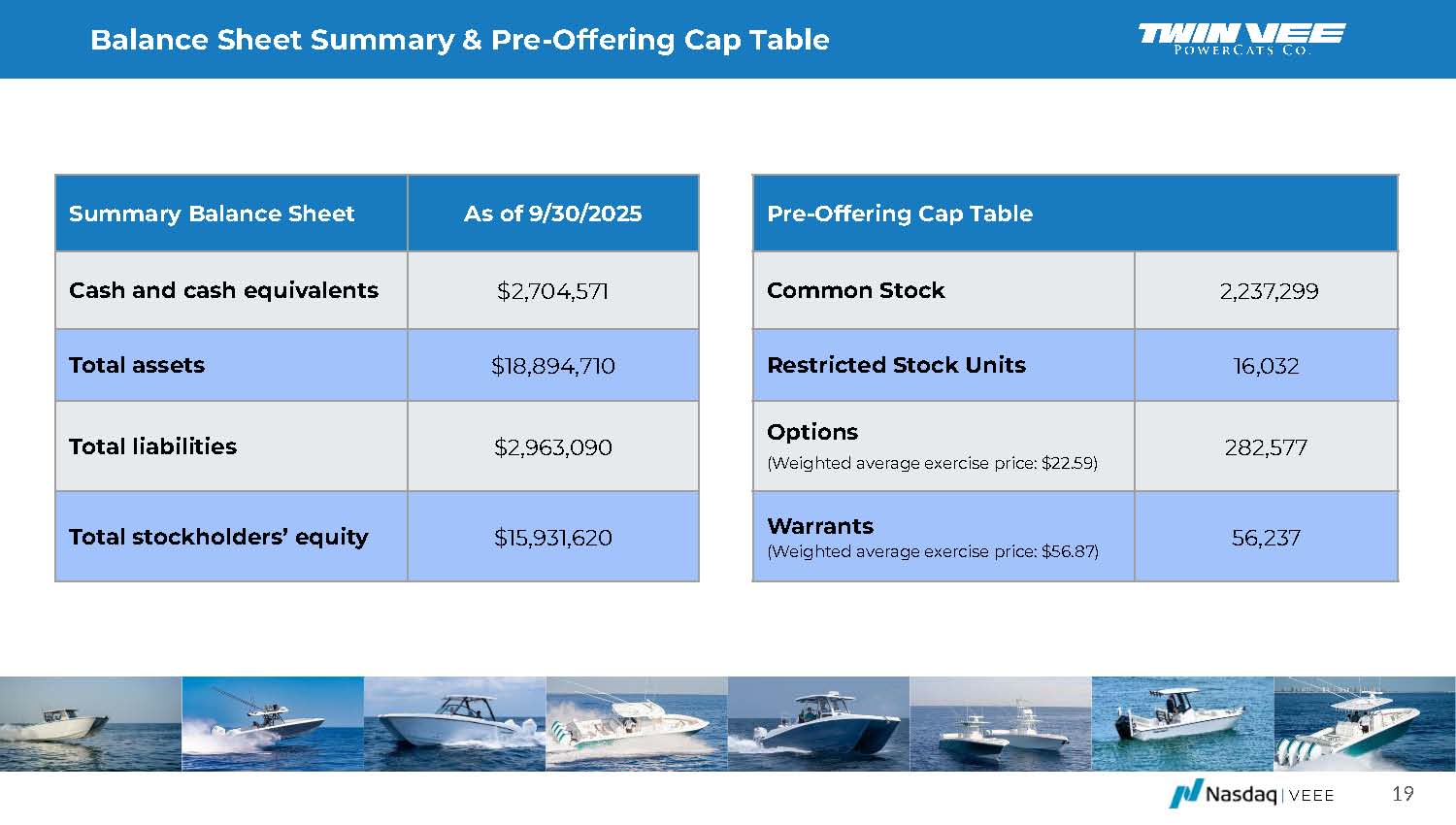Select the $15,931,620 stockholders' equity value
This screenshot has width=1456, height=825.
(x=552, y=538)
